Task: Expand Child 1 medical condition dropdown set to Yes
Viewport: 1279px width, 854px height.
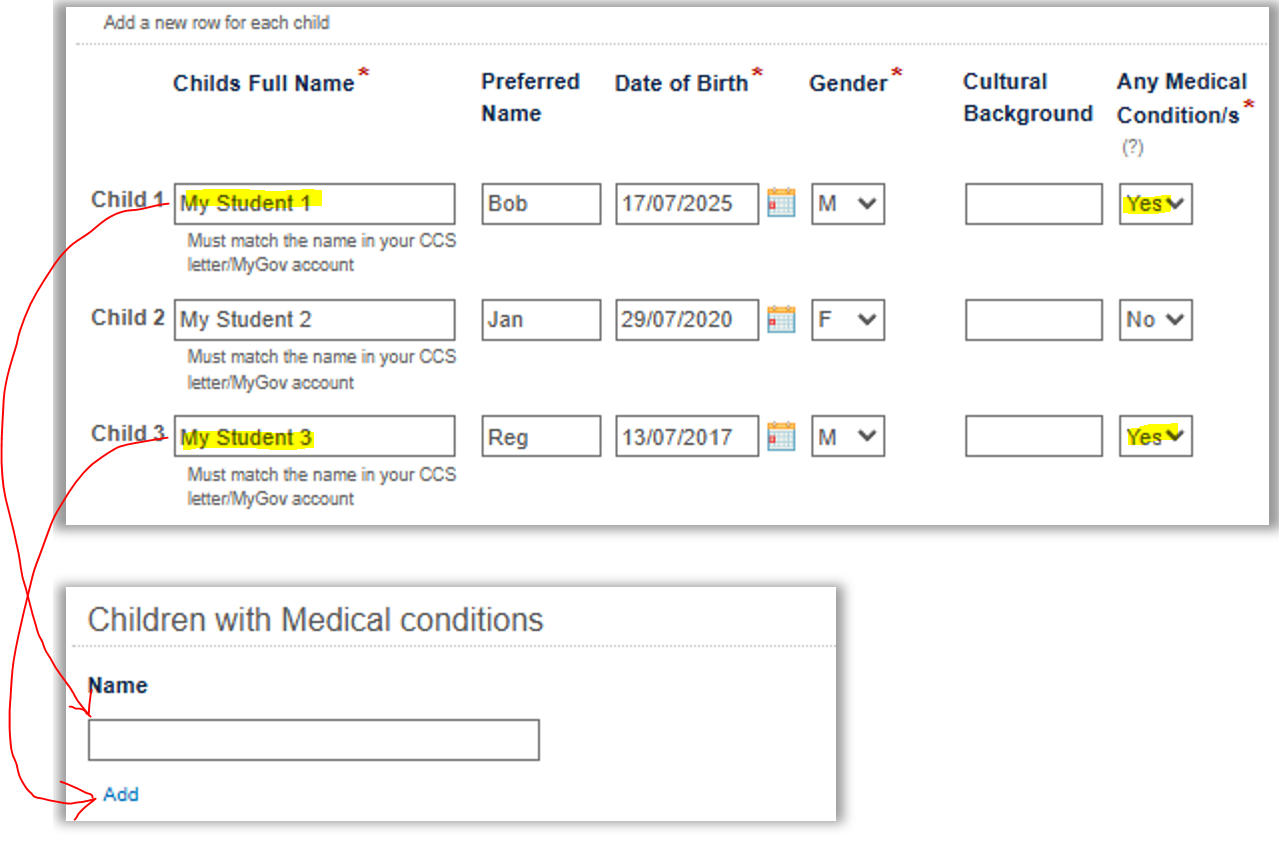Action: (x=1156, y=204)
